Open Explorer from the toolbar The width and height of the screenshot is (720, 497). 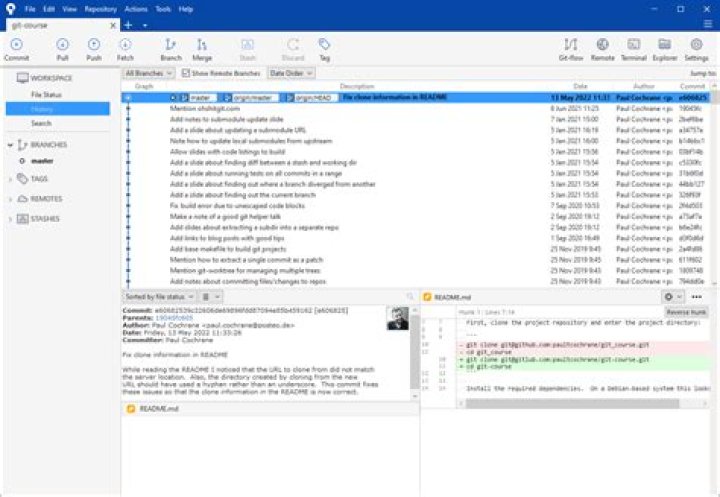[664, 49]
